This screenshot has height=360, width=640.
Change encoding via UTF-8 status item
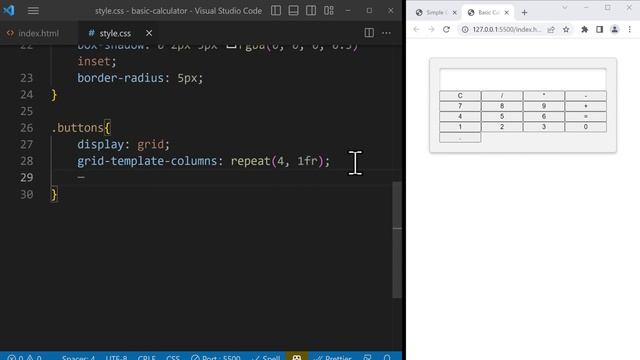point(116,358)
